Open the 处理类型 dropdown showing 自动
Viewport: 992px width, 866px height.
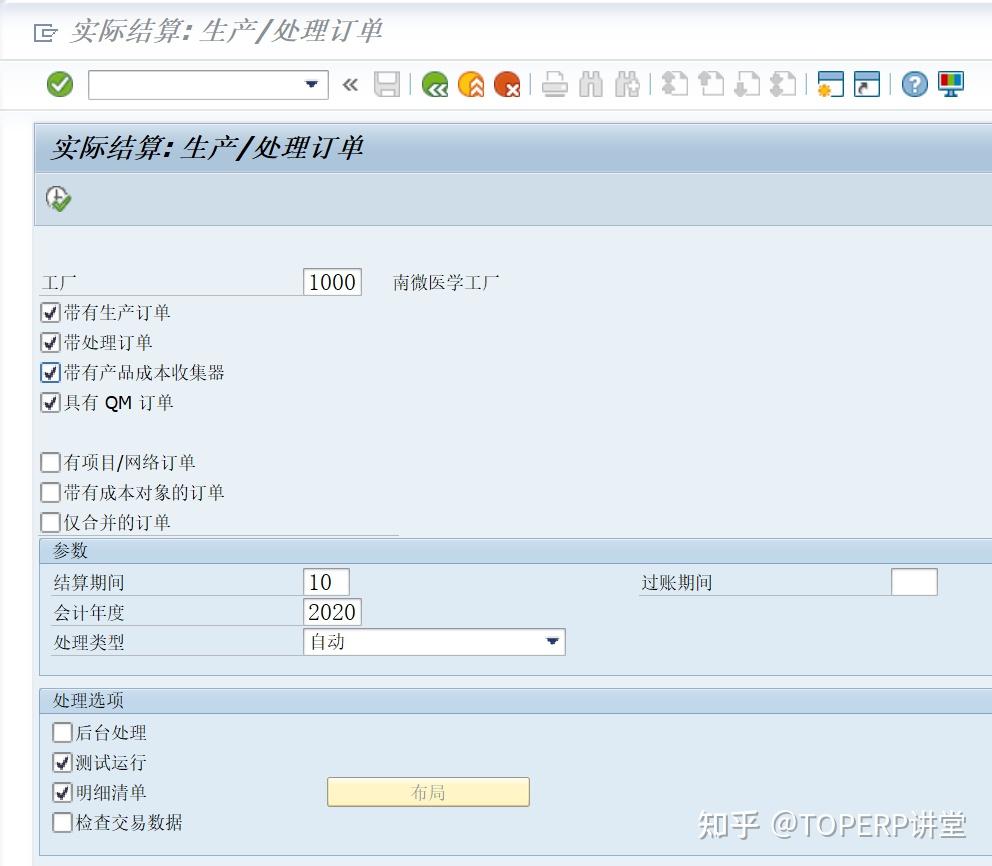pyautogui.click(x=552, y=642)
